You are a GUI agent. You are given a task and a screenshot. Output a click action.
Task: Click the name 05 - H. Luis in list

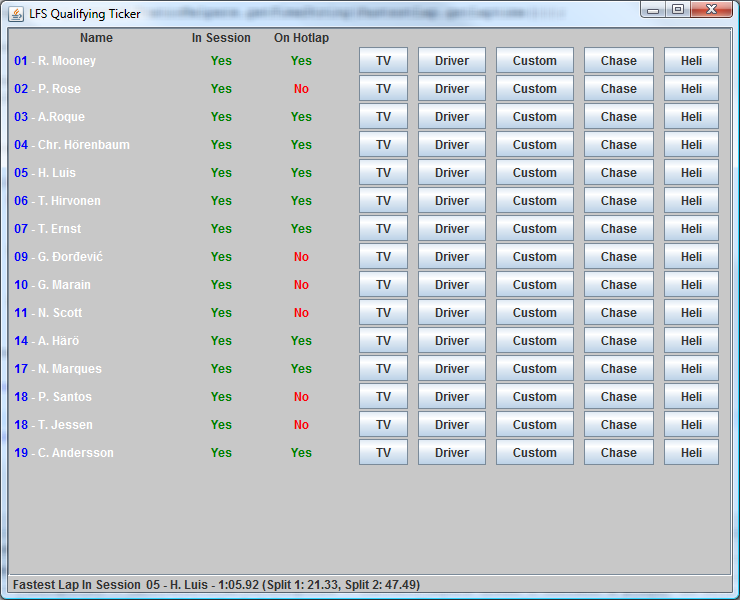click(x=45, y=172)
